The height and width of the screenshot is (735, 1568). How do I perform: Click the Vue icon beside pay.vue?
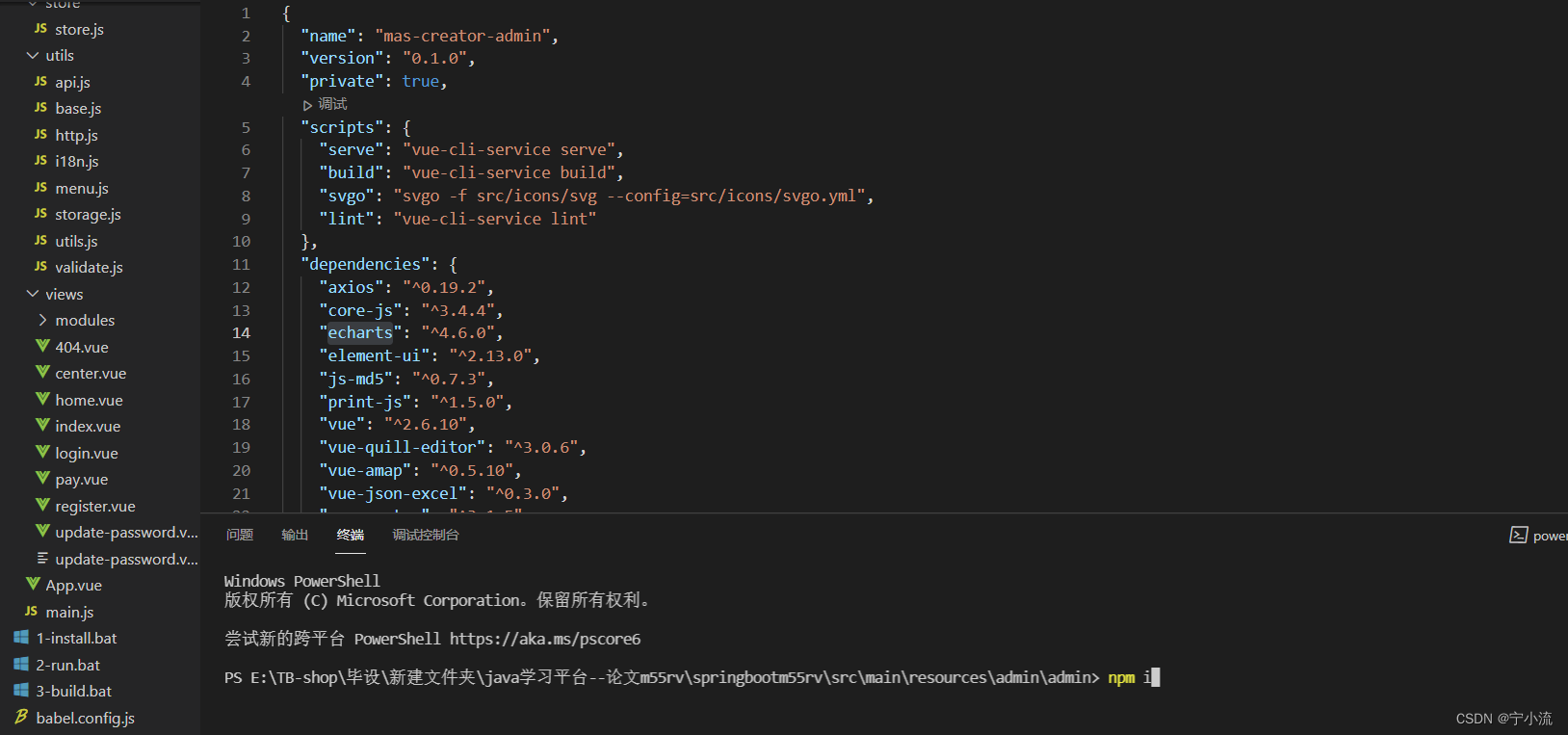[x=42, y=478]
